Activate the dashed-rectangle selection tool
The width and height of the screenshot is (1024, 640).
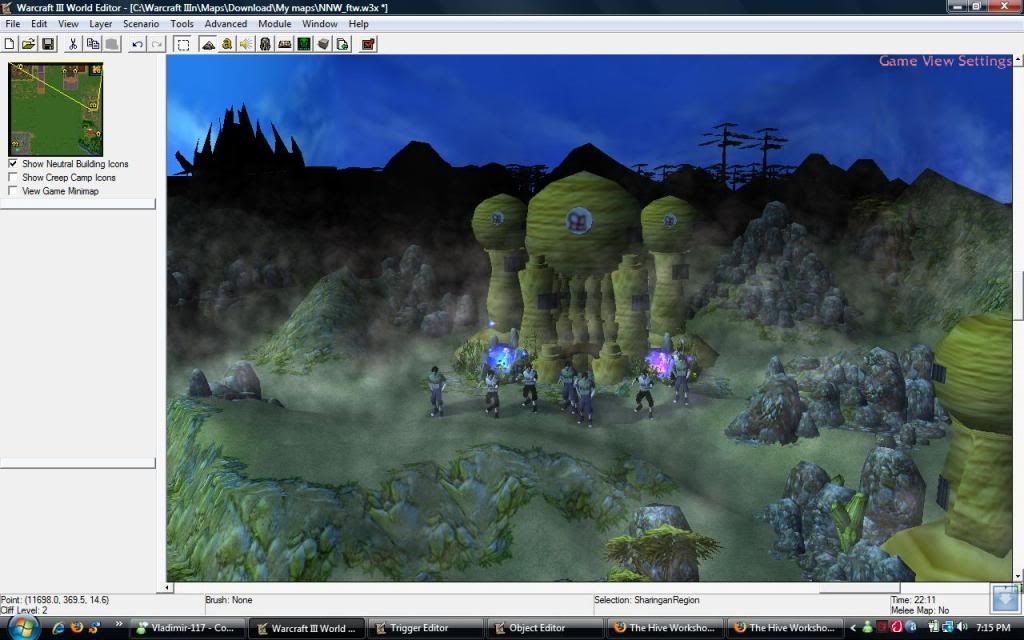pos(183,44)
